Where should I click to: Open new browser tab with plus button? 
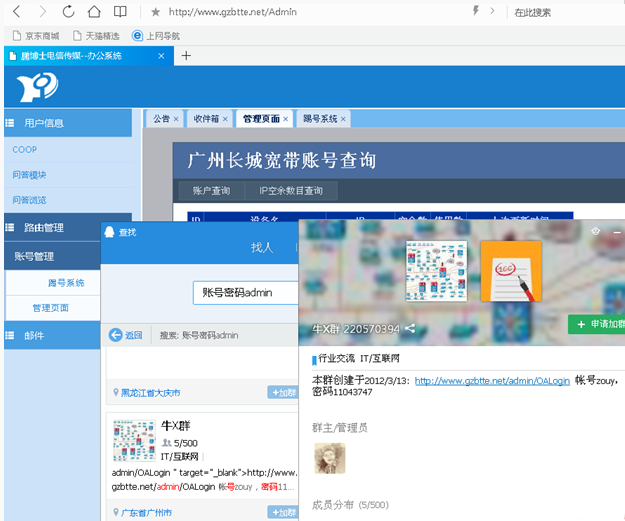click(x=186, y=56)
